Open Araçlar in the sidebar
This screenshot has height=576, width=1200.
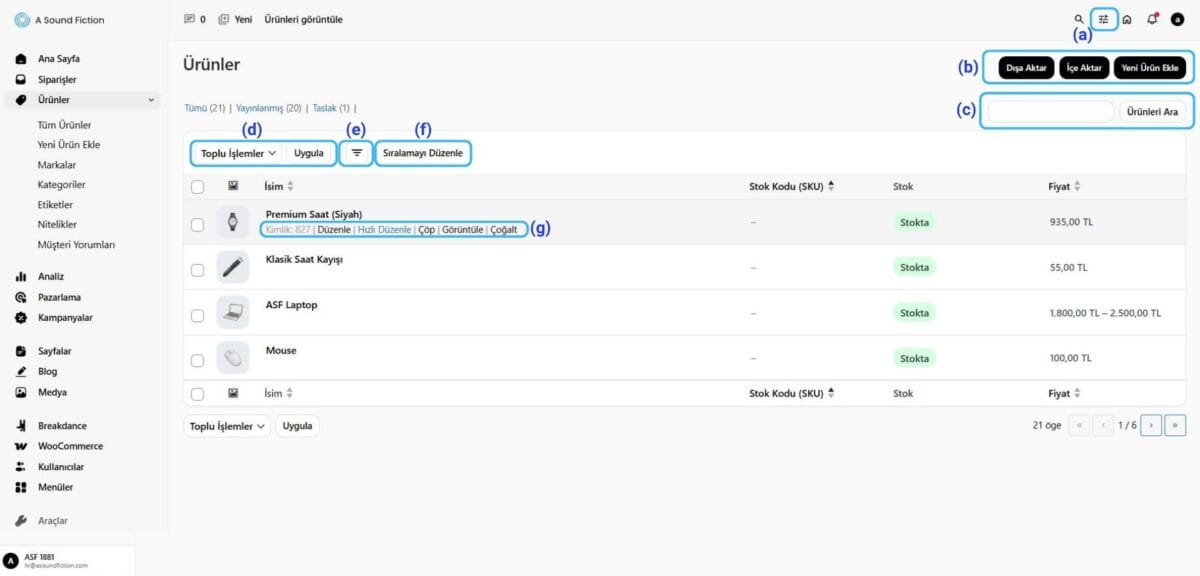pyautogui.click(x=54, y=521)
